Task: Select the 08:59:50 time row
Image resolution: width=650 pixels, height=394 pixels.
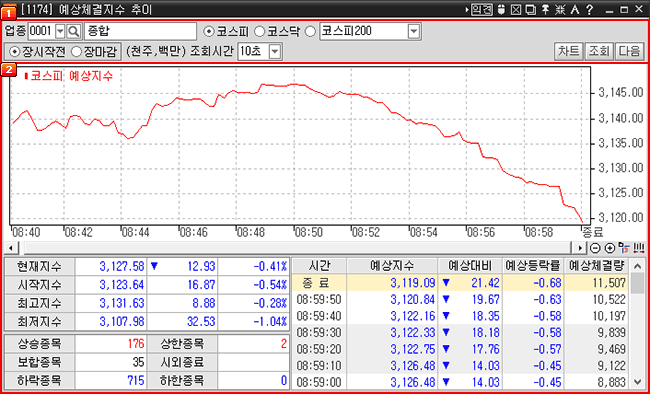Action: [461, 299]
